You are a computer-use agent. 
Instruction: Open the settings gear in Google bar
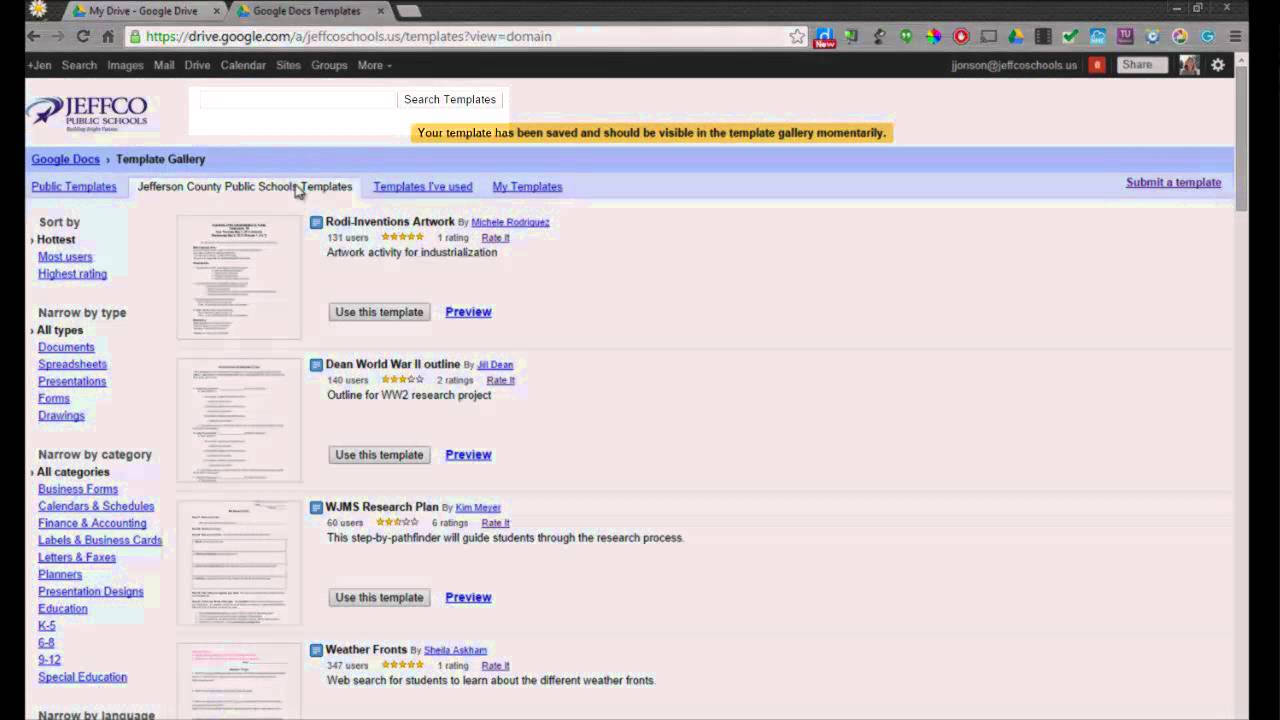tap(1218, 65)
